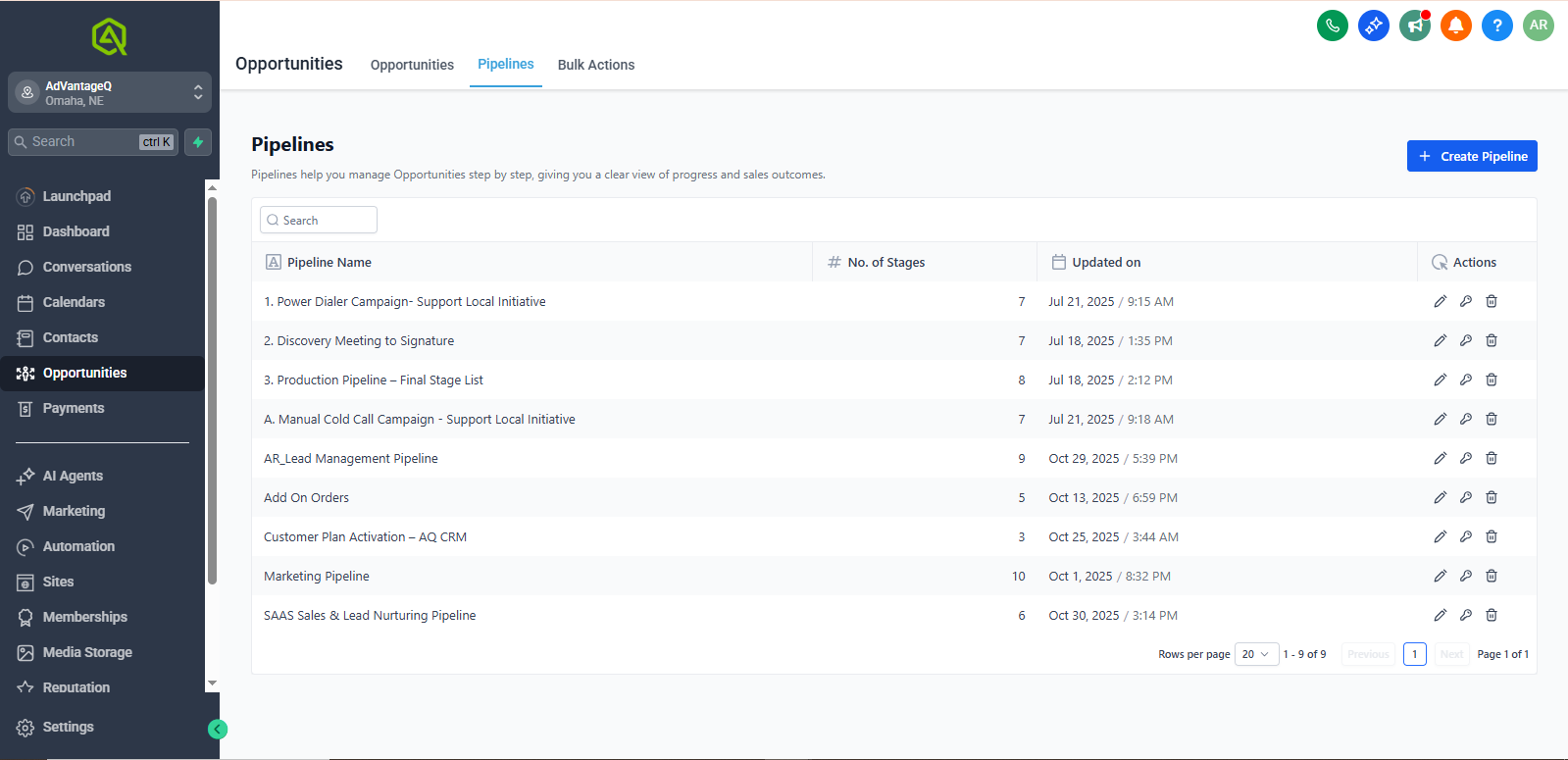The width and height of the screenshot is (1568, 760).
Task: Expand the rows per page dropdown
Action: (x=1255, y=654)
